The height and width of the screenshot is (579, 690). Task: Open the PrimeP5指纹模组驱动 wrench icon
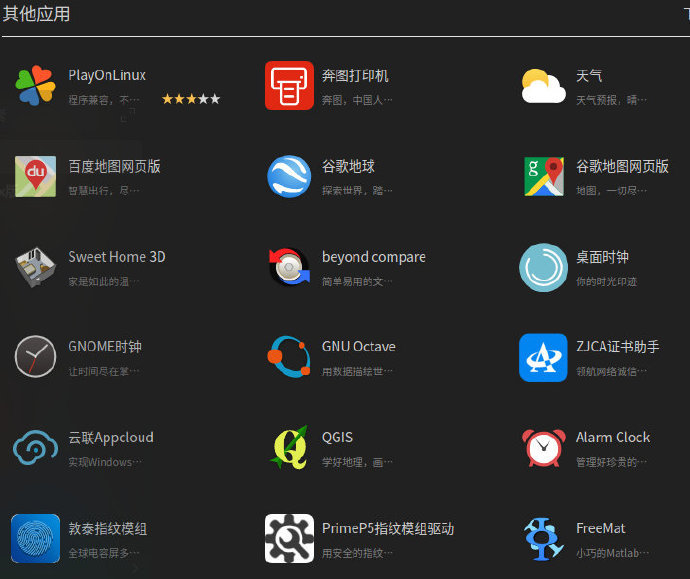tap(289, 539)
